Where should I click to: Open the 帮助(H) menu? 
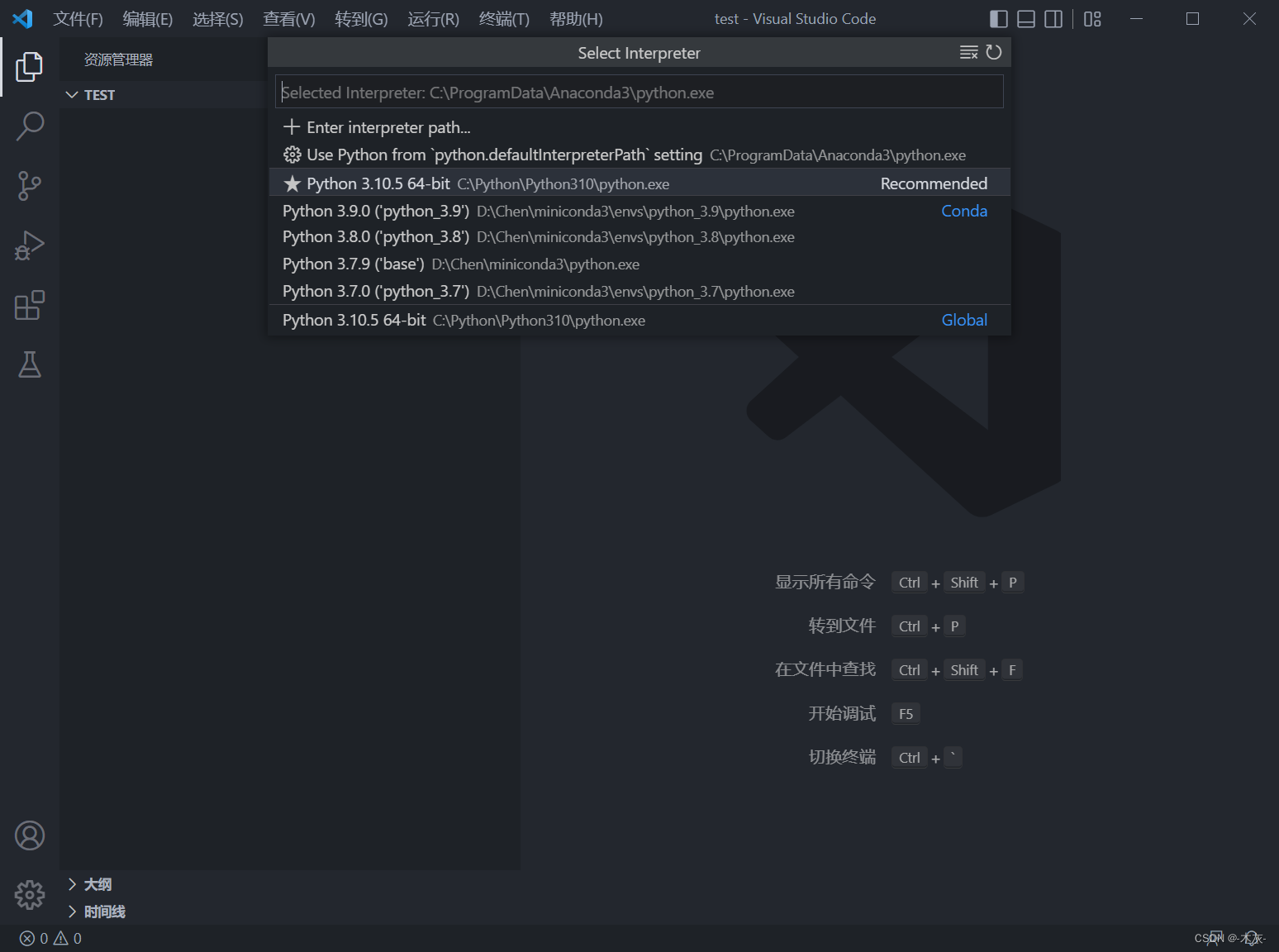576,19
